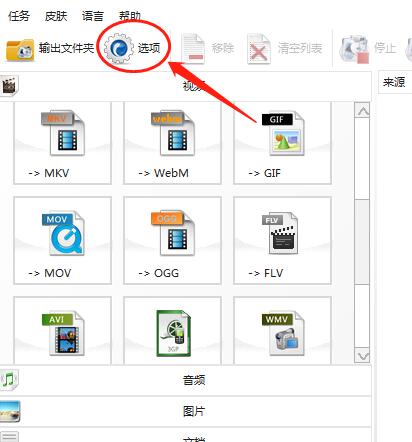Select the OGG format icon
Screen dimensions: 412x442
[173, 233]
